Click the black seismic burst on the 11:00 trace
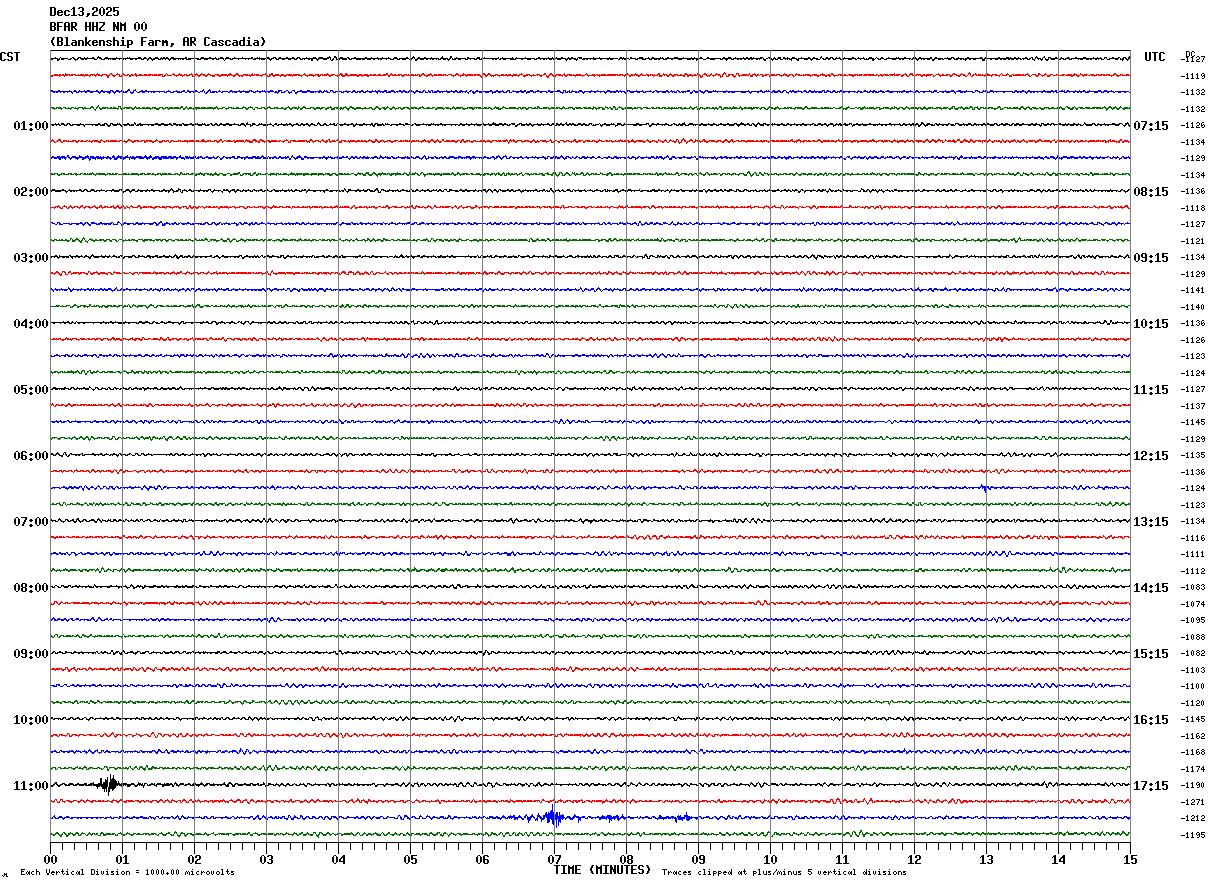The image size is (1210, 886). coord(108,784)
